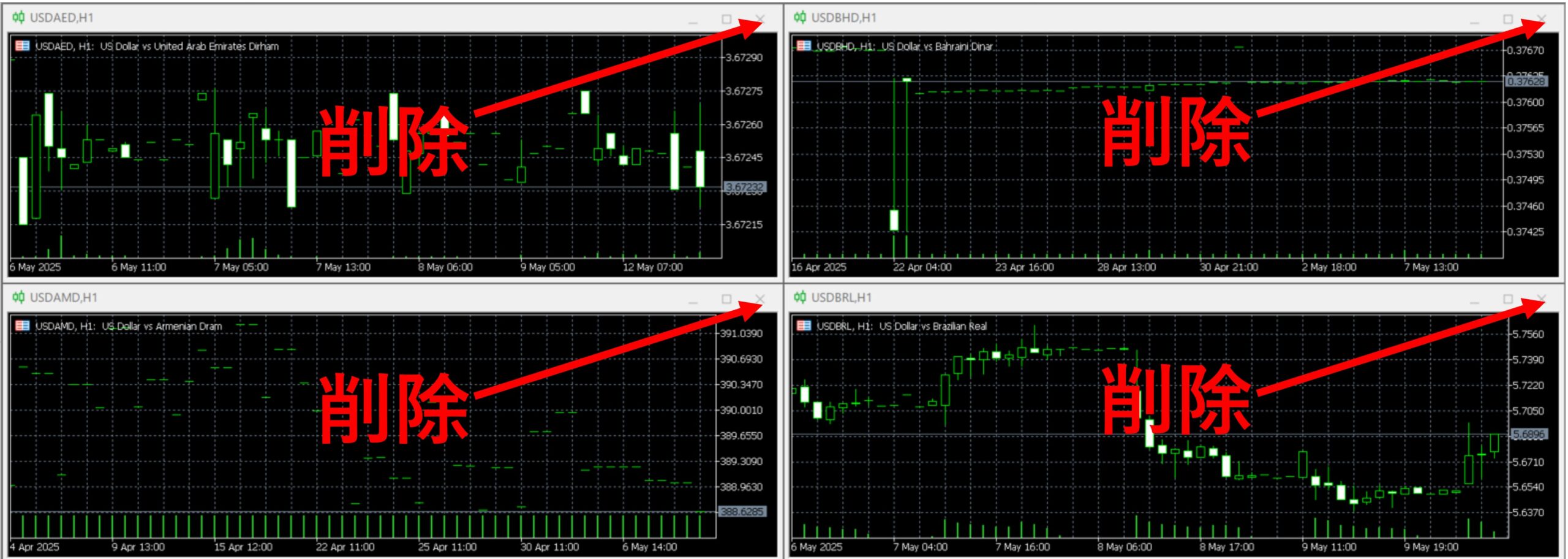Screen dimensions: 1568x559
Task: Click the candlestick icon in USDAED title bar
Action: (x=18, y=17)
